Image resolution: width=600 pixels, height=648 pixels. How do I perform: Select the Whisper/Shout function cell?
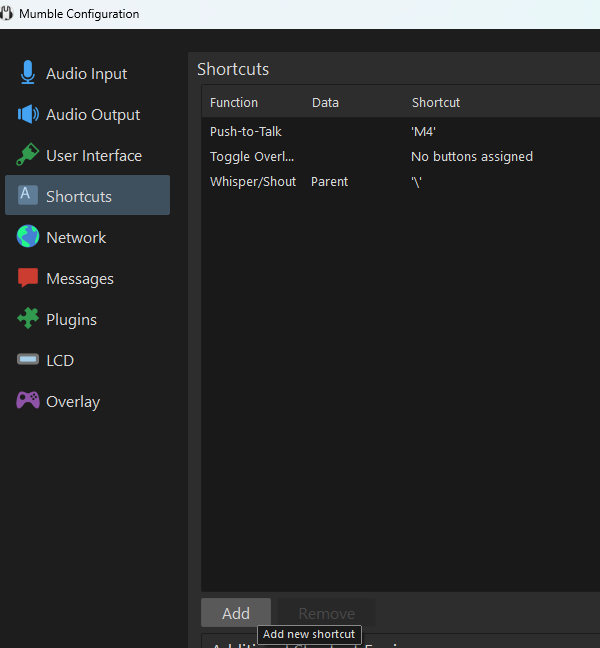coord(253,181)
